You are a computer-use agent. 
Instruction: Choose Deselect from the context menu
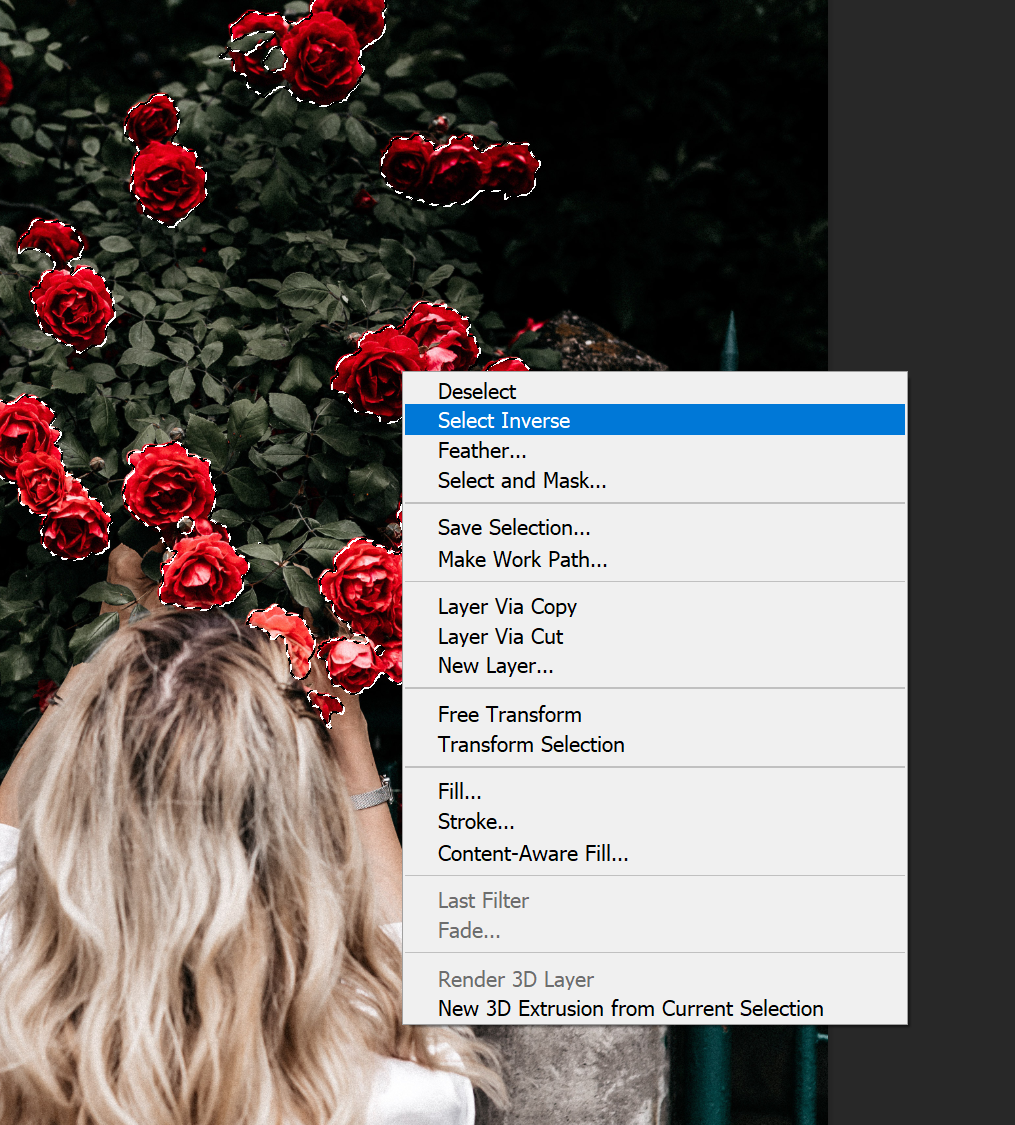pyautogui.click(x=654, y=391)
